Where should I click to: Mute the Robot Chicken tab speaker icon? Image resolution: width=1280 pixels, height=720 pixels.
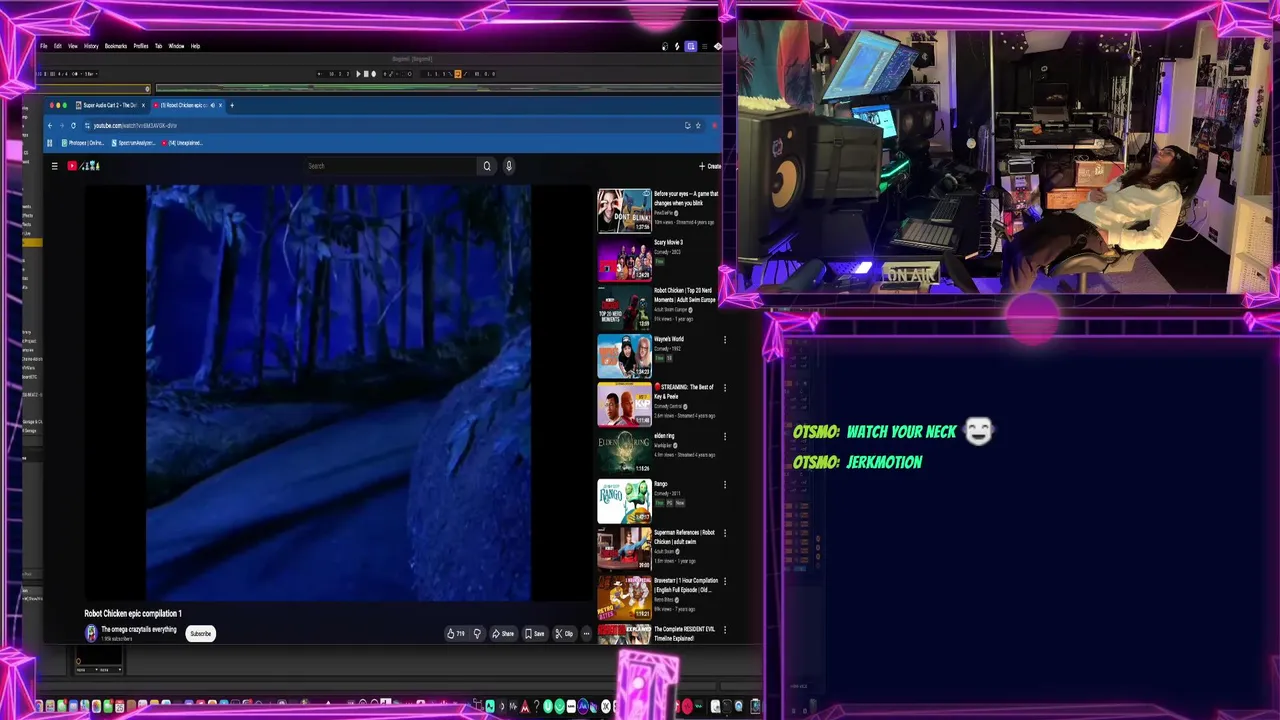tap(212, 105)
